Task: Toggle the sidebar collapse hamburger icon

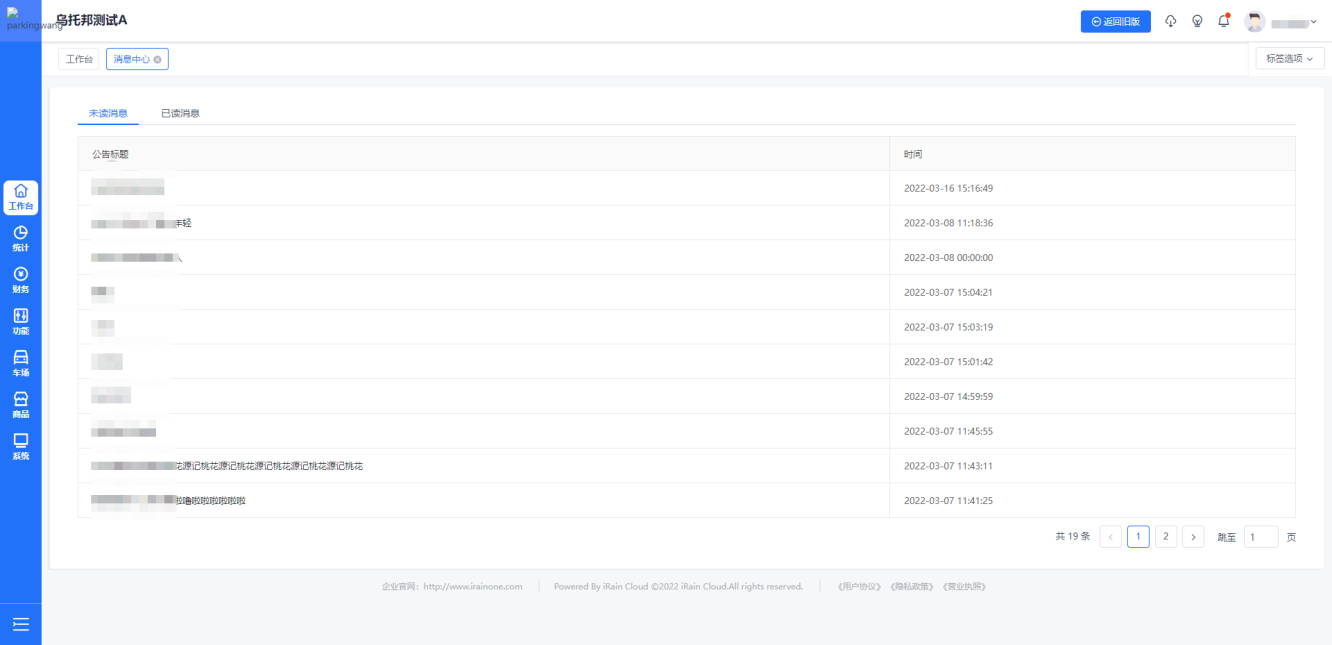Action: [20, 625]
